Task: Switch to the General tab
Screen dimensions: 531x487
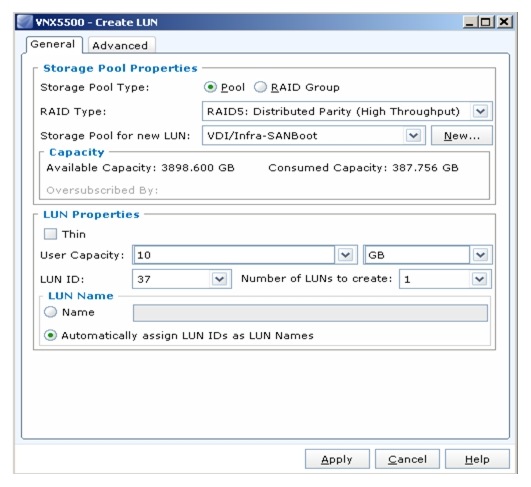Action: 53,44
